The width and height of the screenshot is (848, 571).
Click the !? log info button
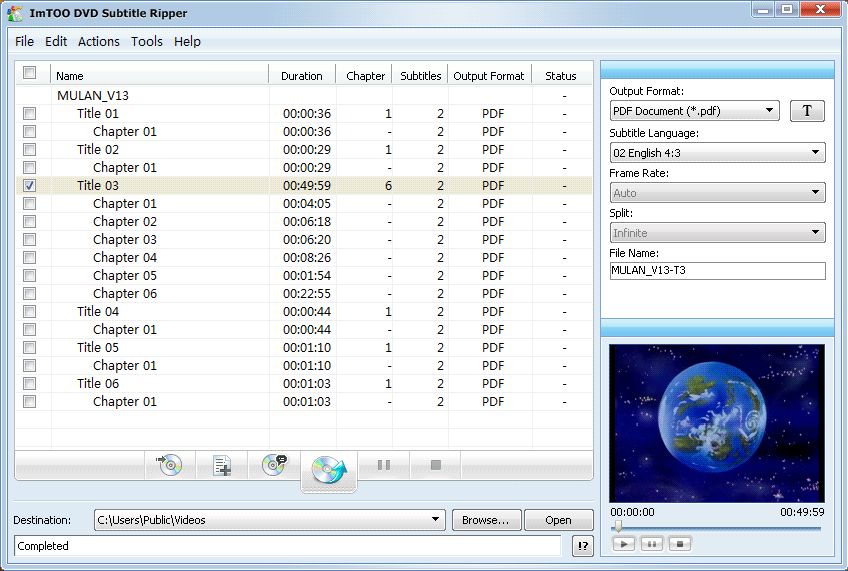click(x=582, y=546)
